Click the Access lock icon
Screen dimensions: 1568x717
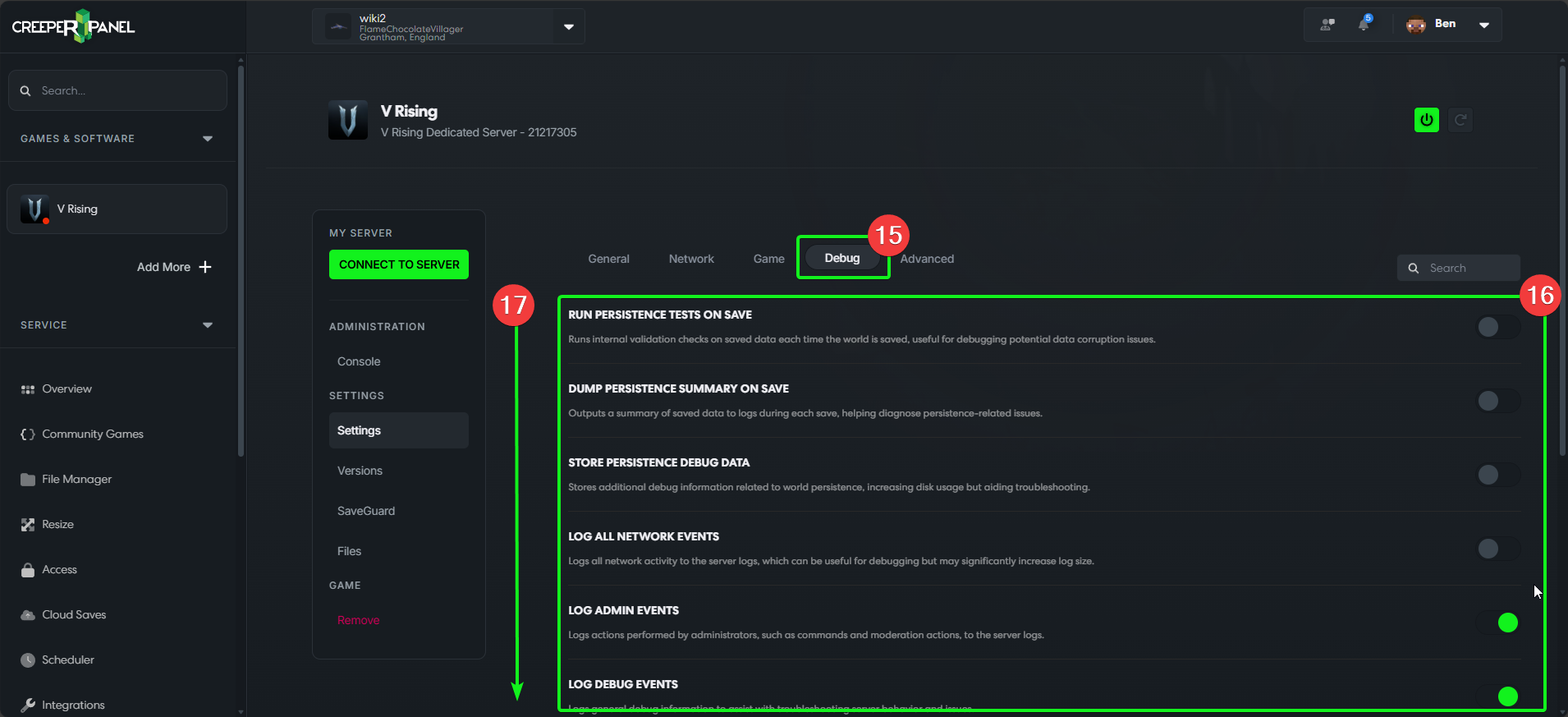[x=28, y=570]
